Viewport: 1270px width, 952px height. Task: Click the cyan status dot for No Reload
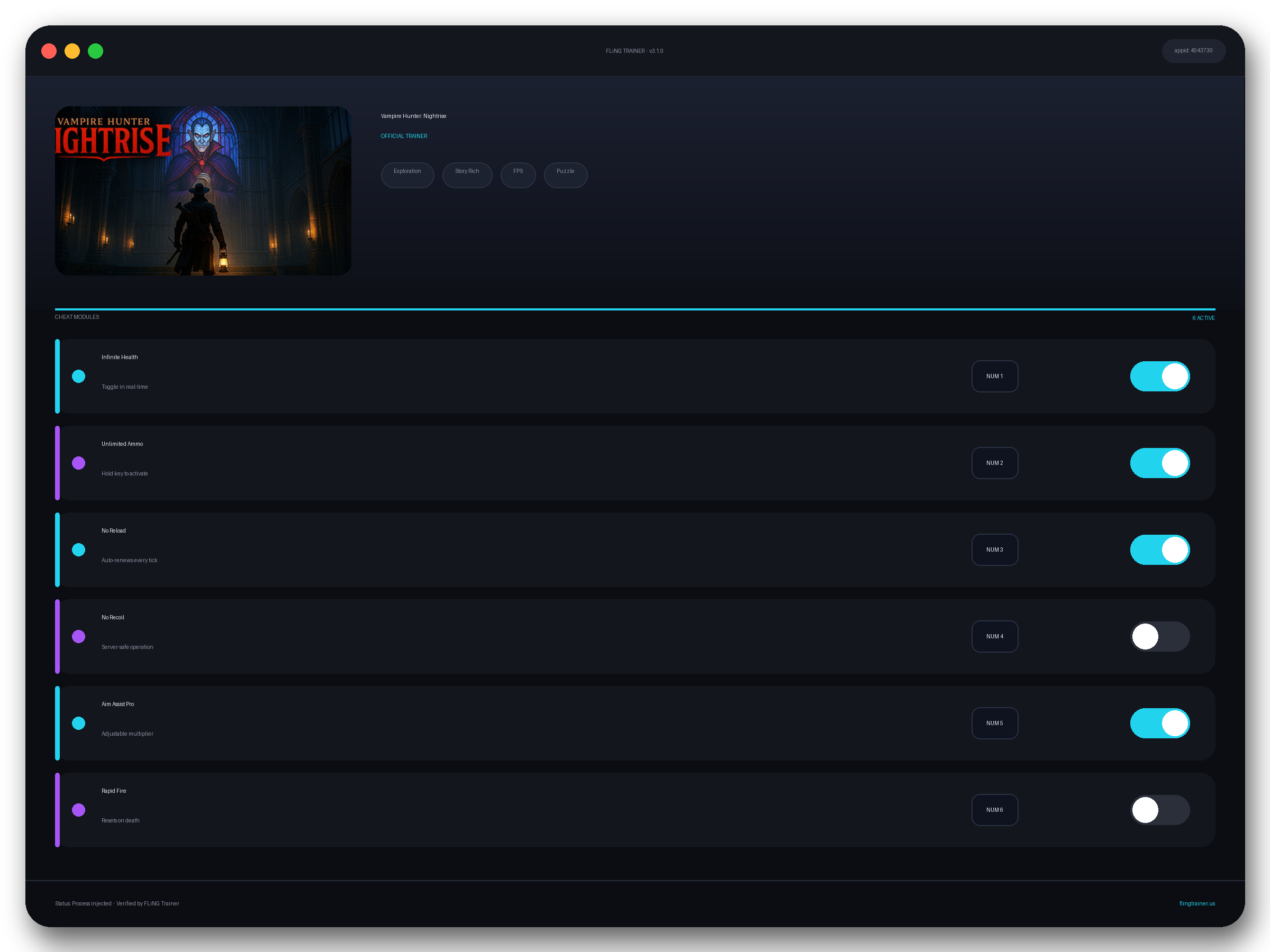point(79,550)
